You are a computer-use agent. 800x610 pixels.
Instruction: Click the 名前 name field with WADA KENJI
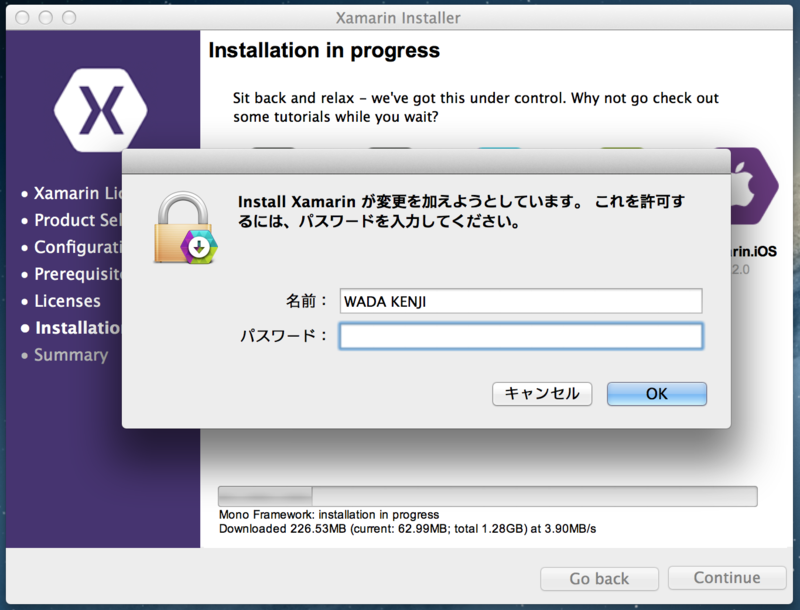click(521, 301)
